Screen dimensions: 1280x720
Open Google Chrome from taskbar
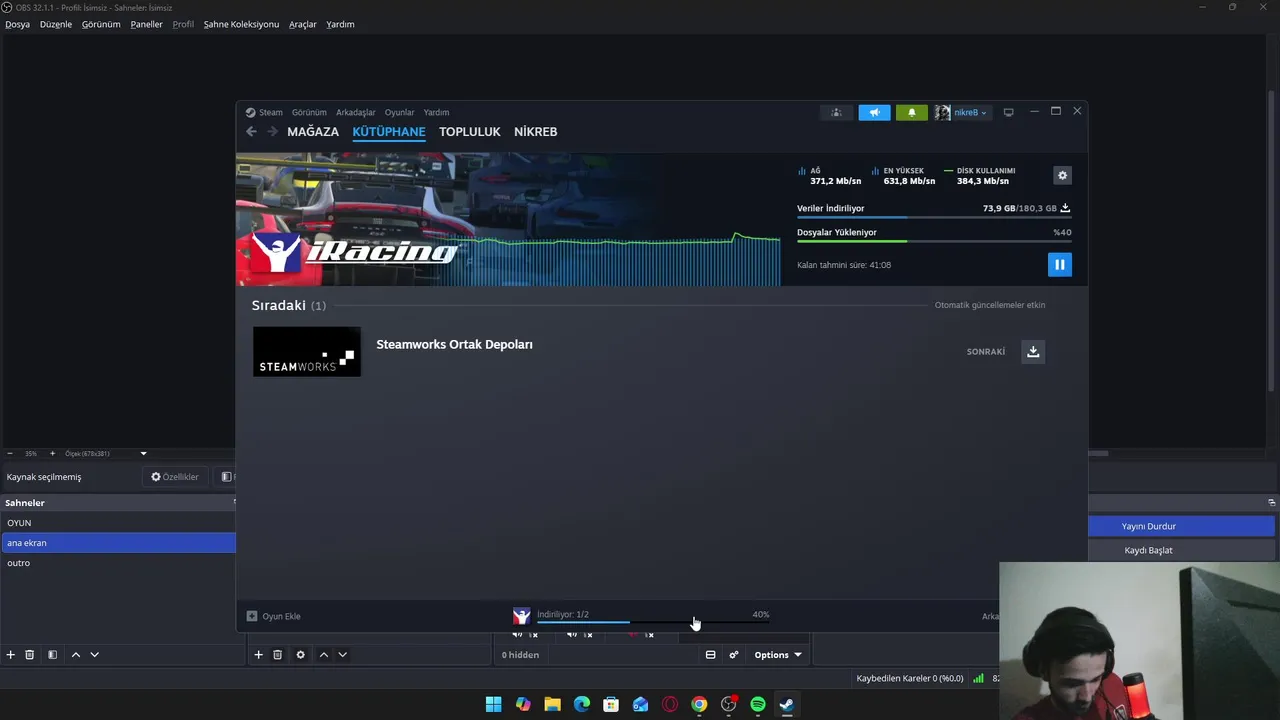click(x=699, y=704)
